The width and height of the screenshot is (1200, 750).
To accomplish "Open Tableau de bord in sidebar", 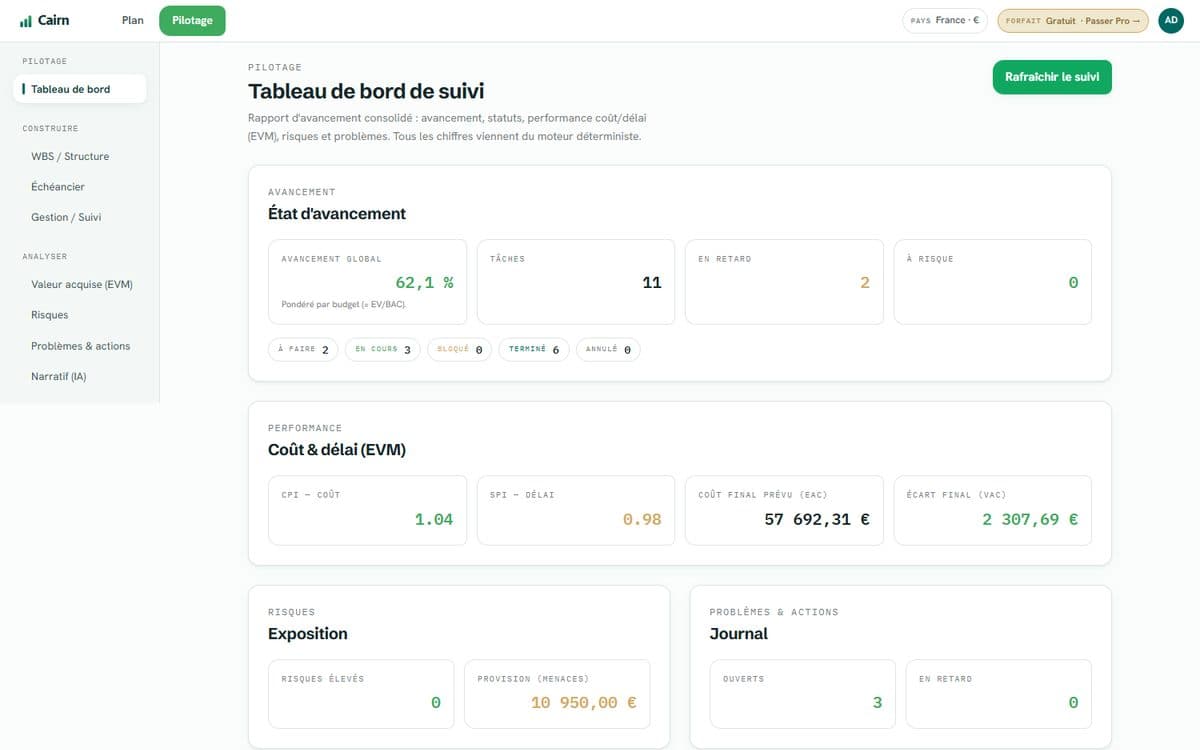I will [80, 89].
